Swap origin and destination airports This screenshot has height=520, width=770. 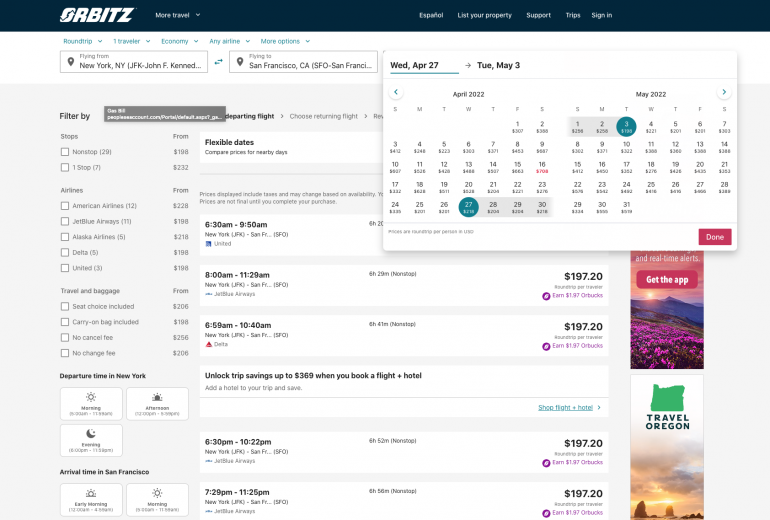218,62
